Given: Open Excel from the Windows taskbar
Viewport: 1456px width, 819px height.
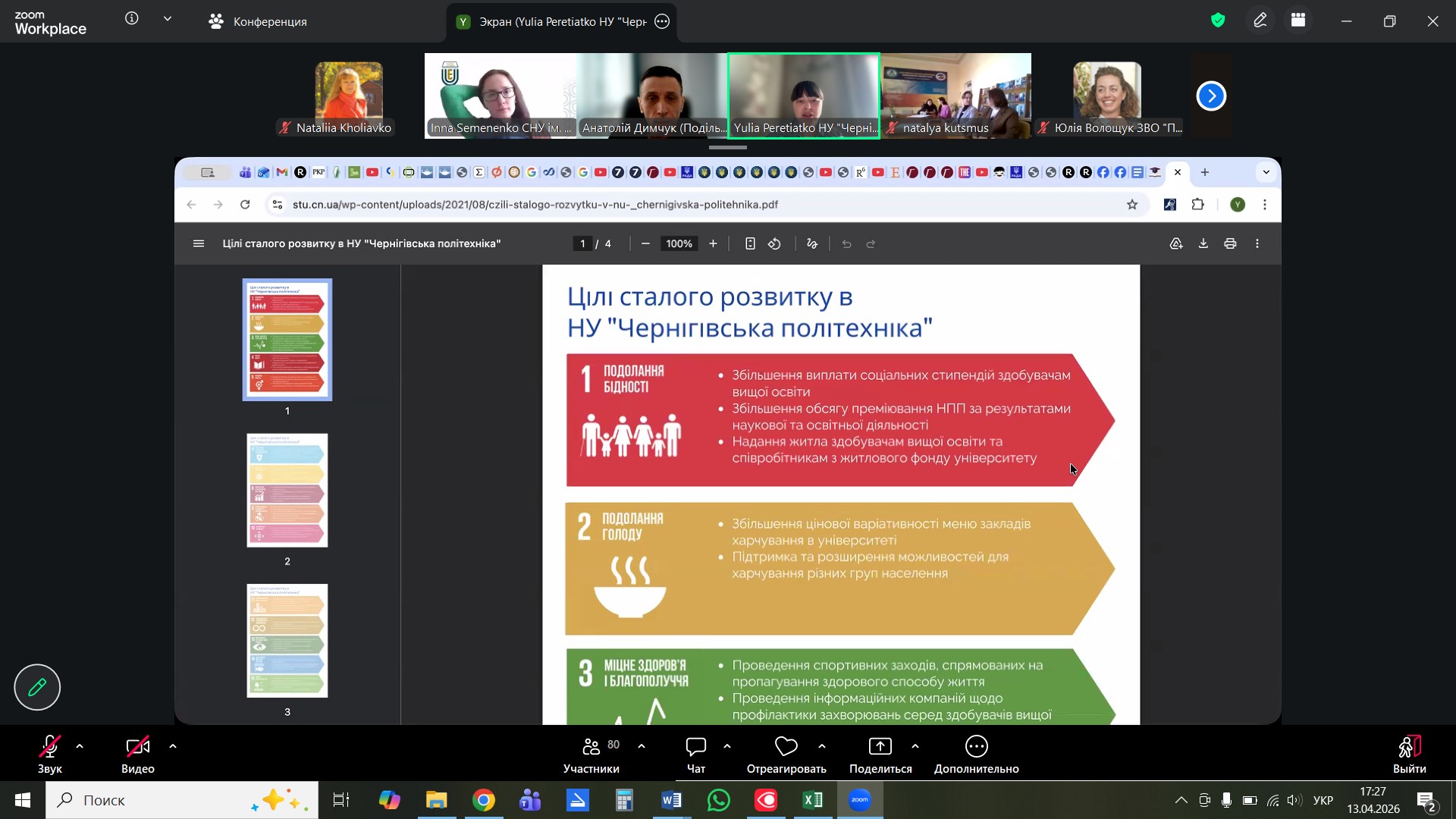Looking at the screenshot, I should click(813, 800).
